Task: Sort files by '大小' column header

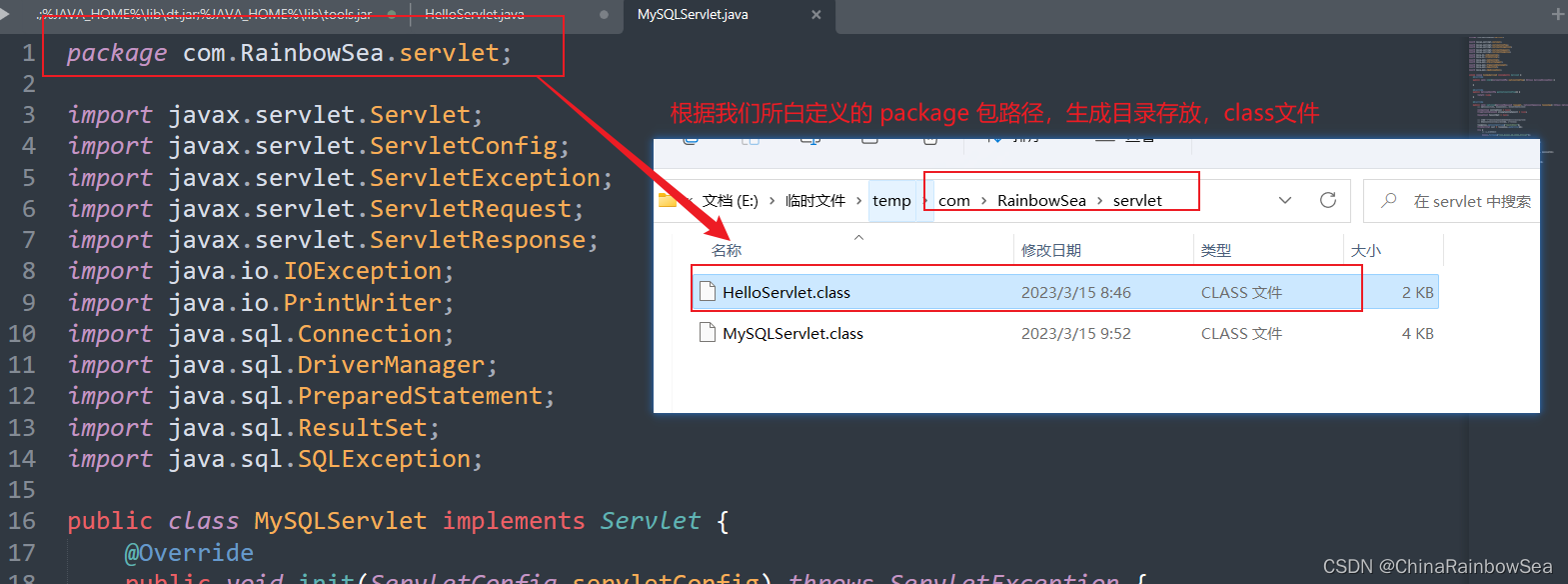Action: click(1366, 250)
